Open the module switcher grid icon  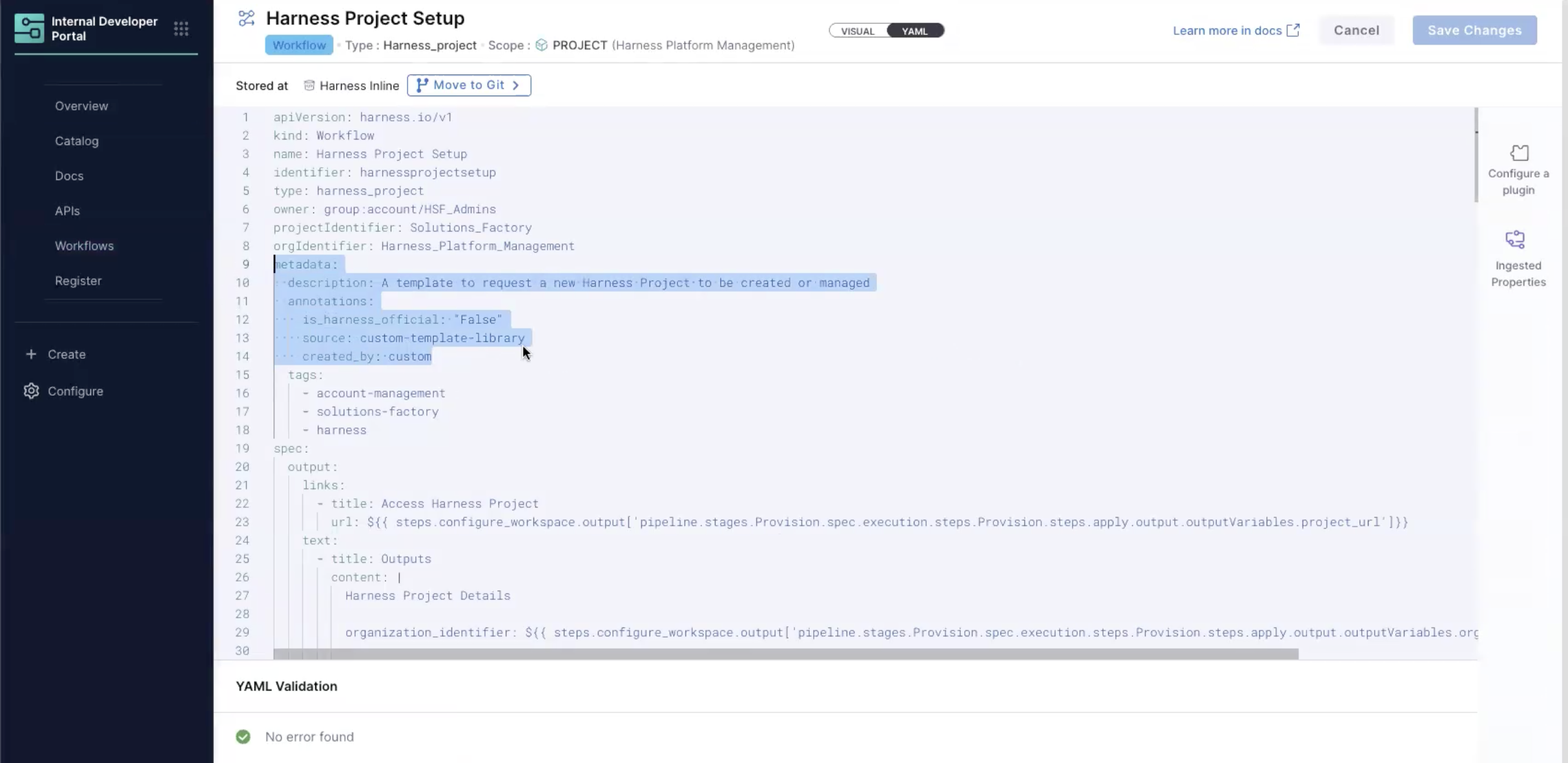(x=181, y=28)
